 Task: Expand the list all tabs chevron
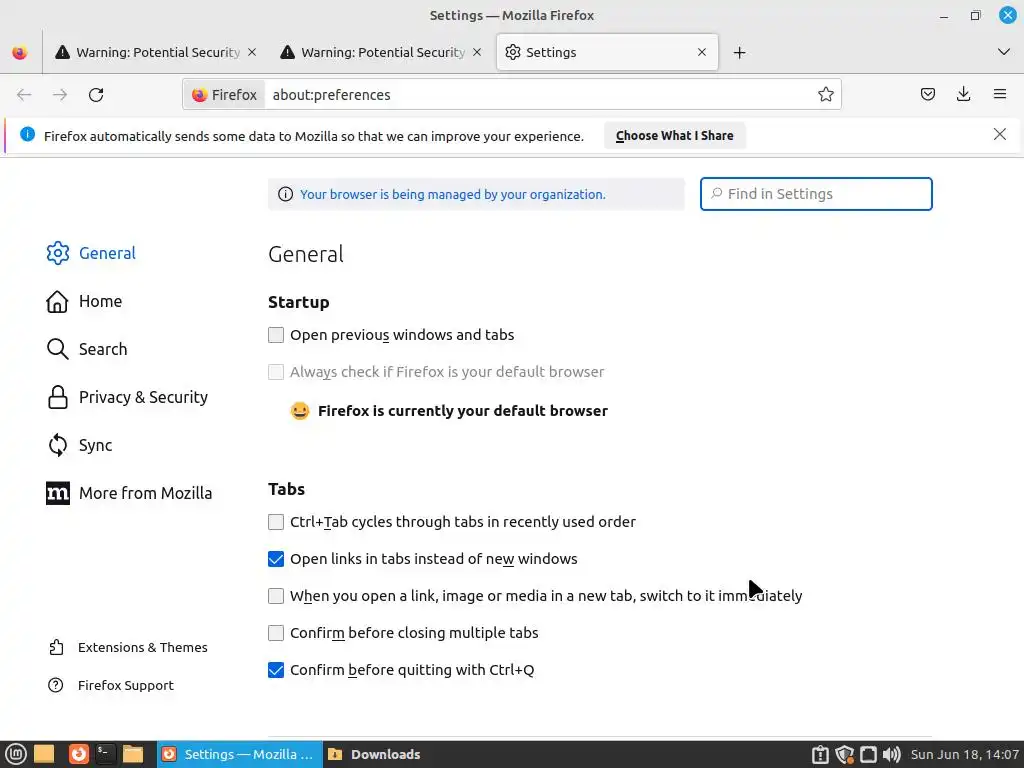pos(1004,52)
